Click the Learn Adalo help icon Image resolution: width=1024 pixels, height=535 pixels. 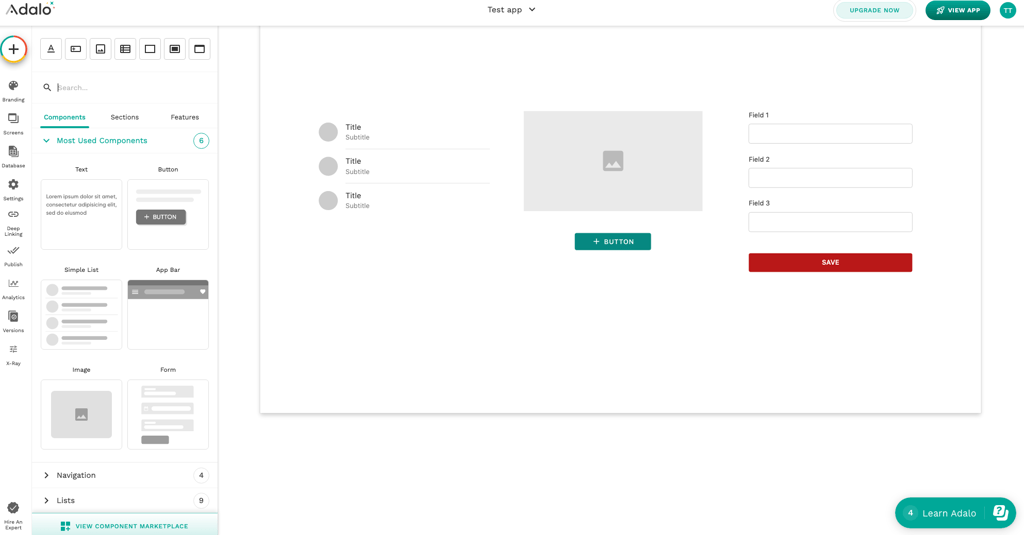[x=1000, y=513]
